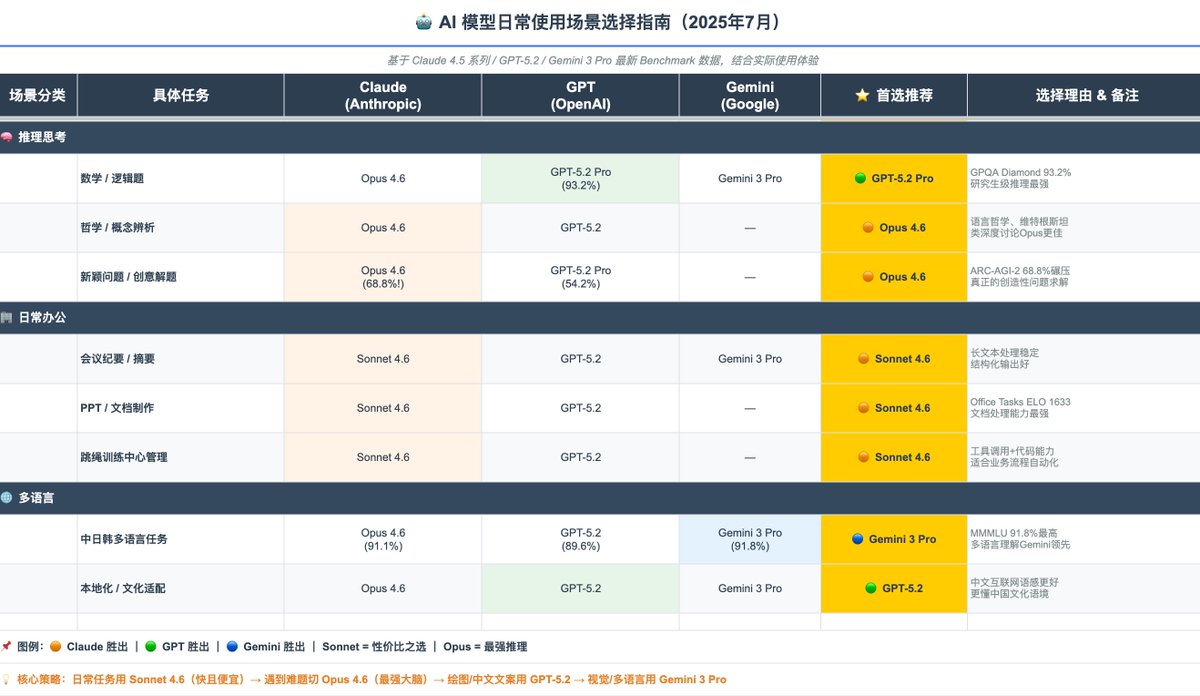
Task: Click the 本地化 / 文化适配 task cell
Action: click(x=181, y=588)
